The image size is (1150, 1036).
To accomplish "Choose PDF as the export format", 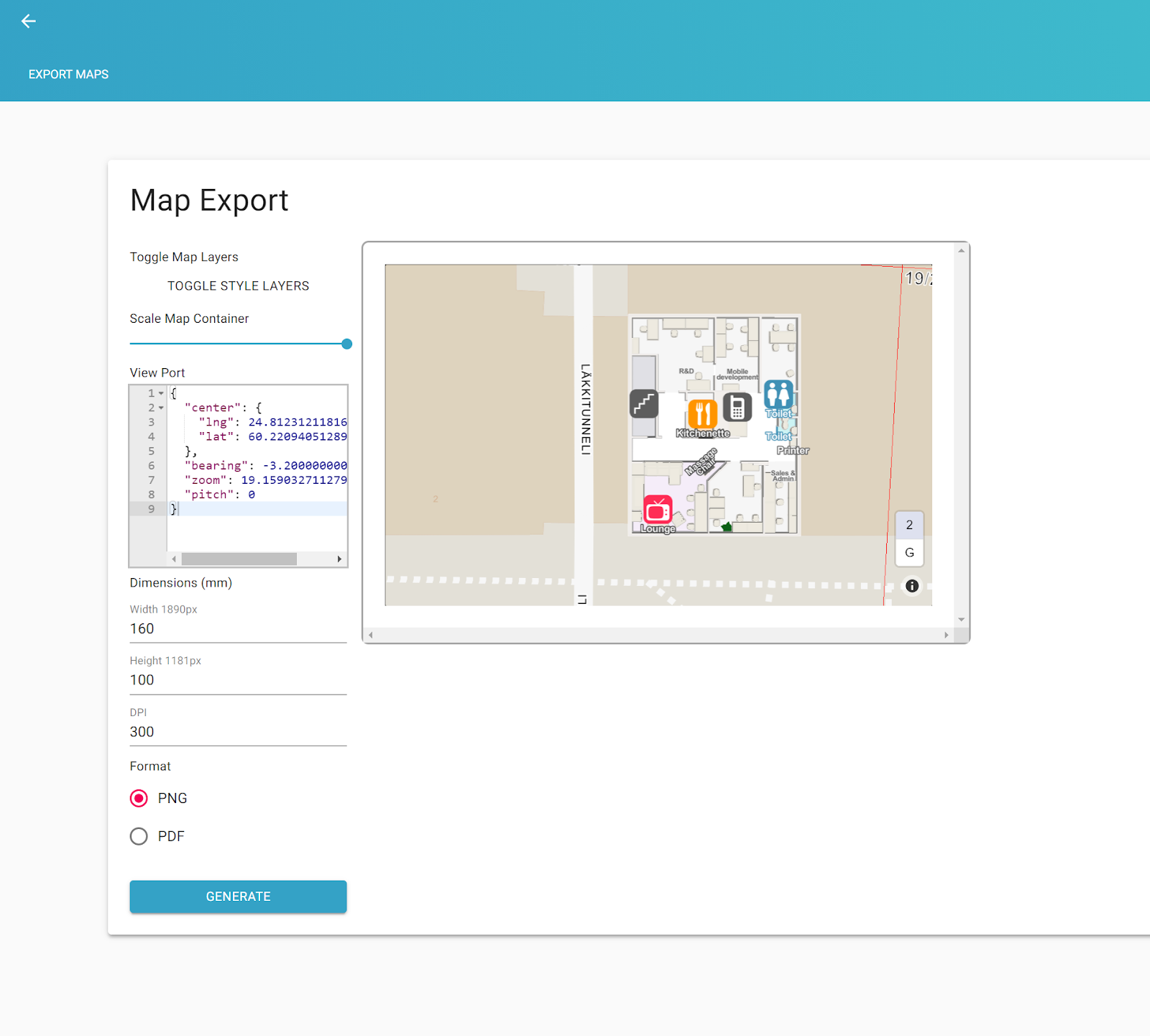I will 139,836.
